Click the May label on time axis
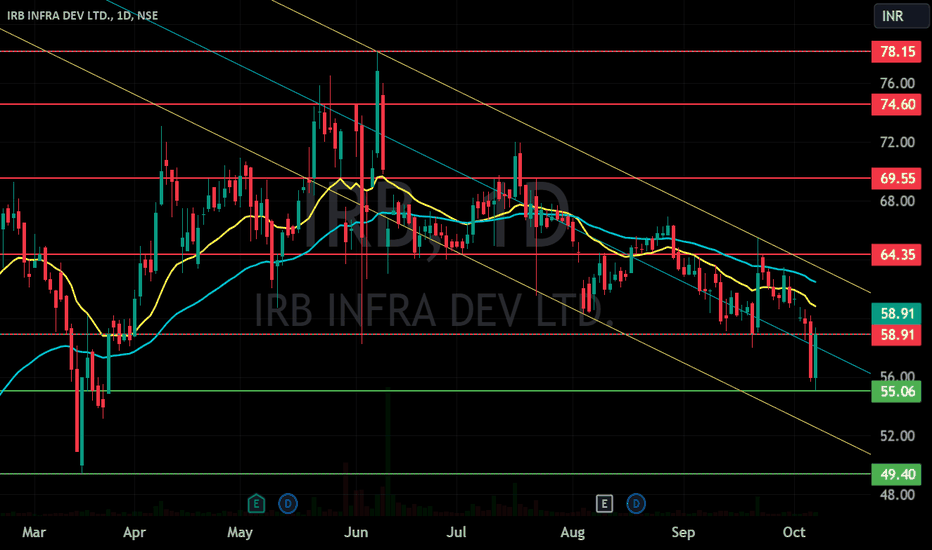 pyautogui.click(x=240, y=532)
